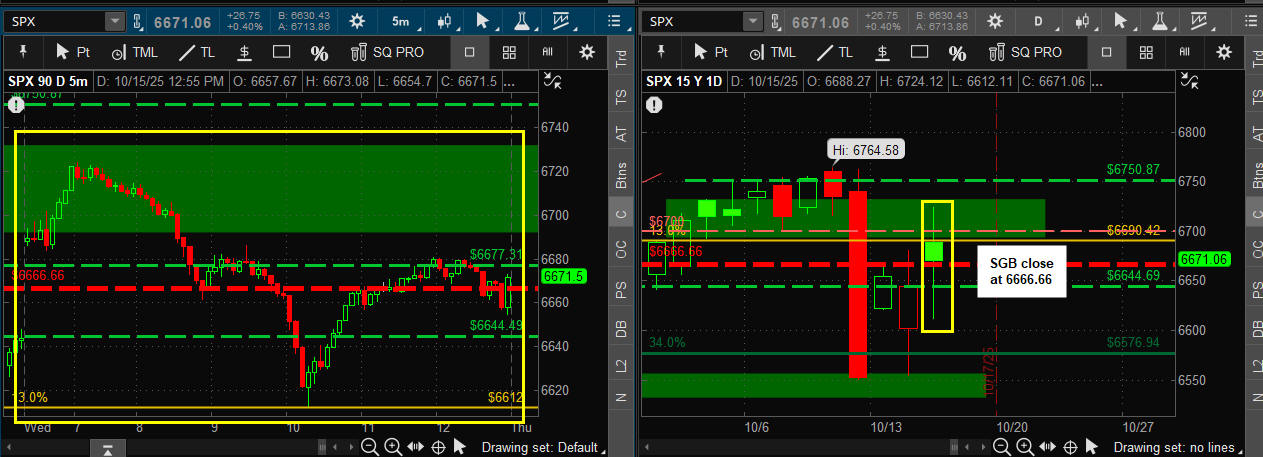This screenshot has height=457, width=1263.
Task: Open the Trd side tab of left chart
Action: click(x=621, y=58)
